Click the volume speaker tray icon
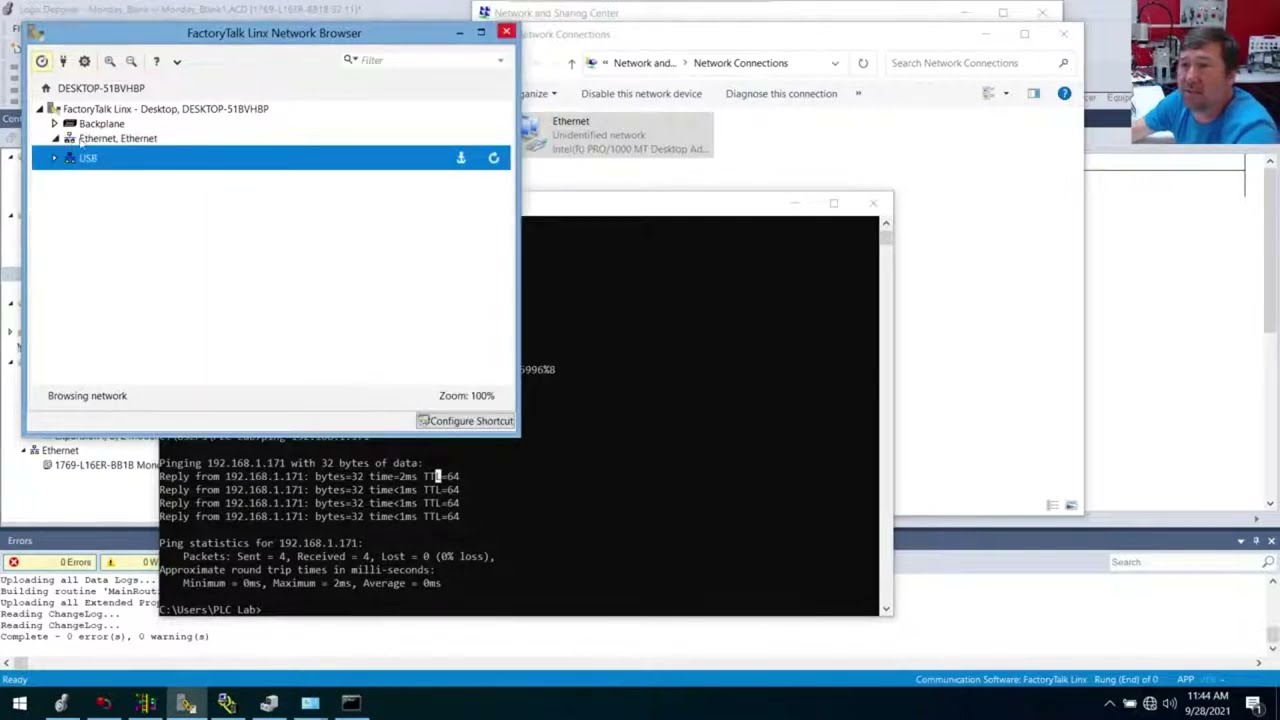Viewport: 1280px width, 720px height. (1170, 704)
